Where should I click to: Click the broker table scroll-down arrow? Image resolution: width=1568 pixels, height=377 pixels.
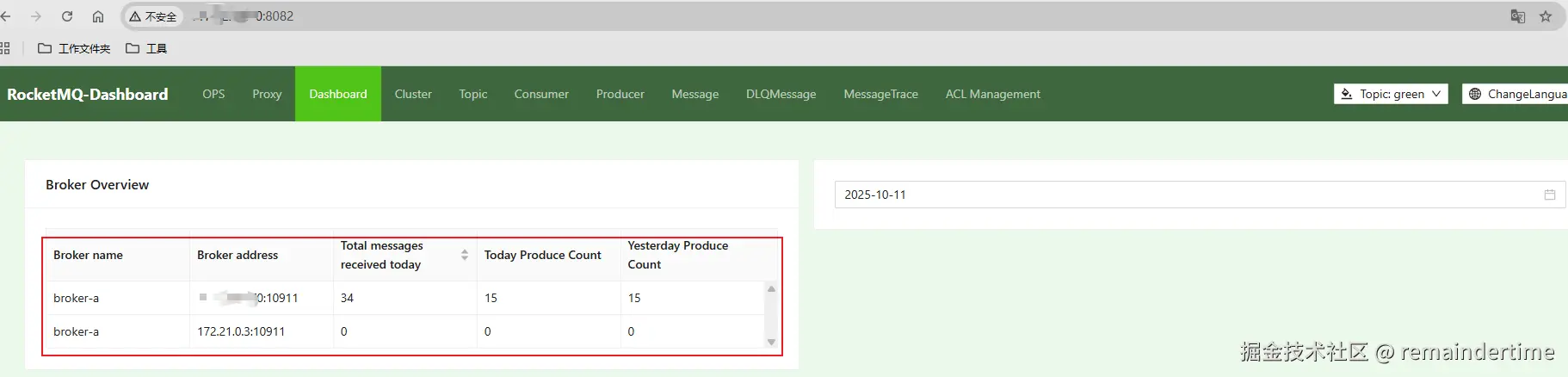[x=771, y=342]
